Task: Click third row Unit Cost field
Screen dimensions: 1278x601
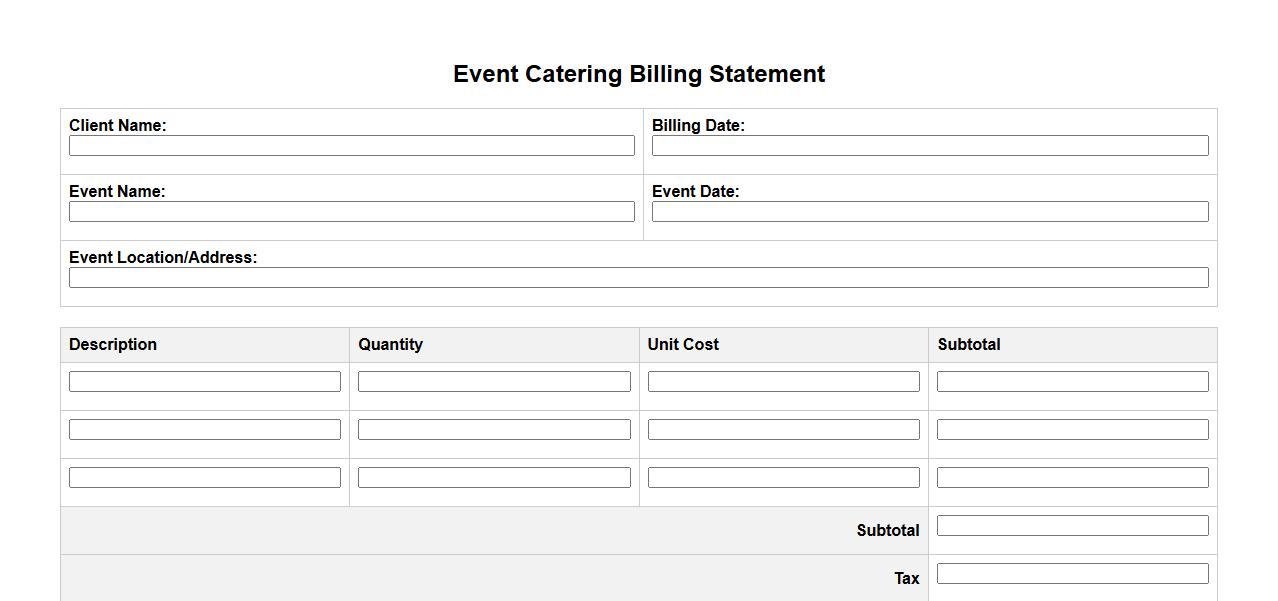Action: [783, 478]
